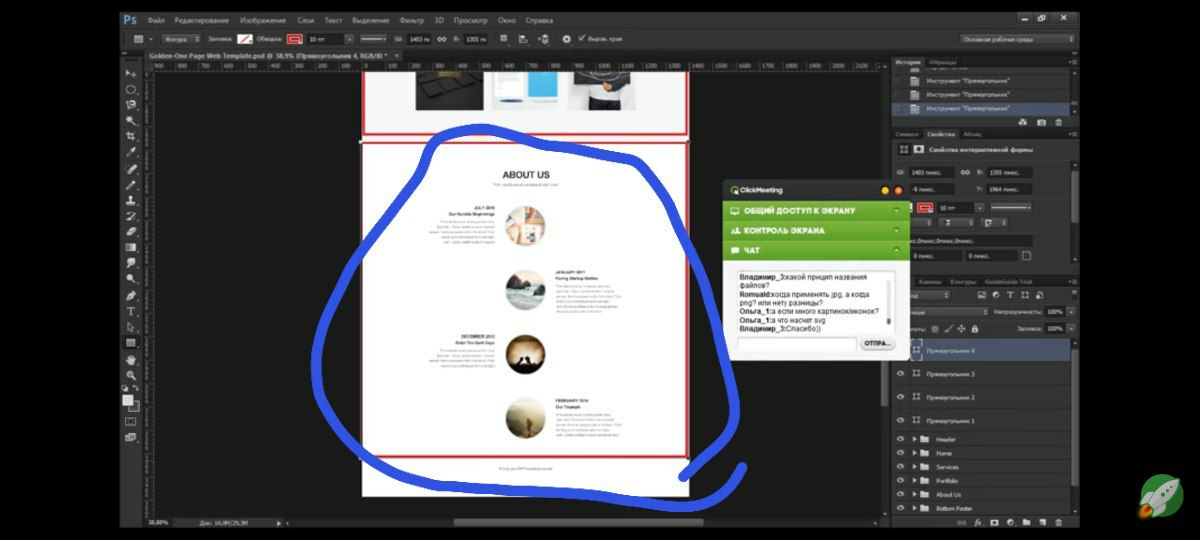Image resolution: width=1200 pixels, height=540 pixels.
Task: Open layer styles fx menu
Action: pos(979,522)
